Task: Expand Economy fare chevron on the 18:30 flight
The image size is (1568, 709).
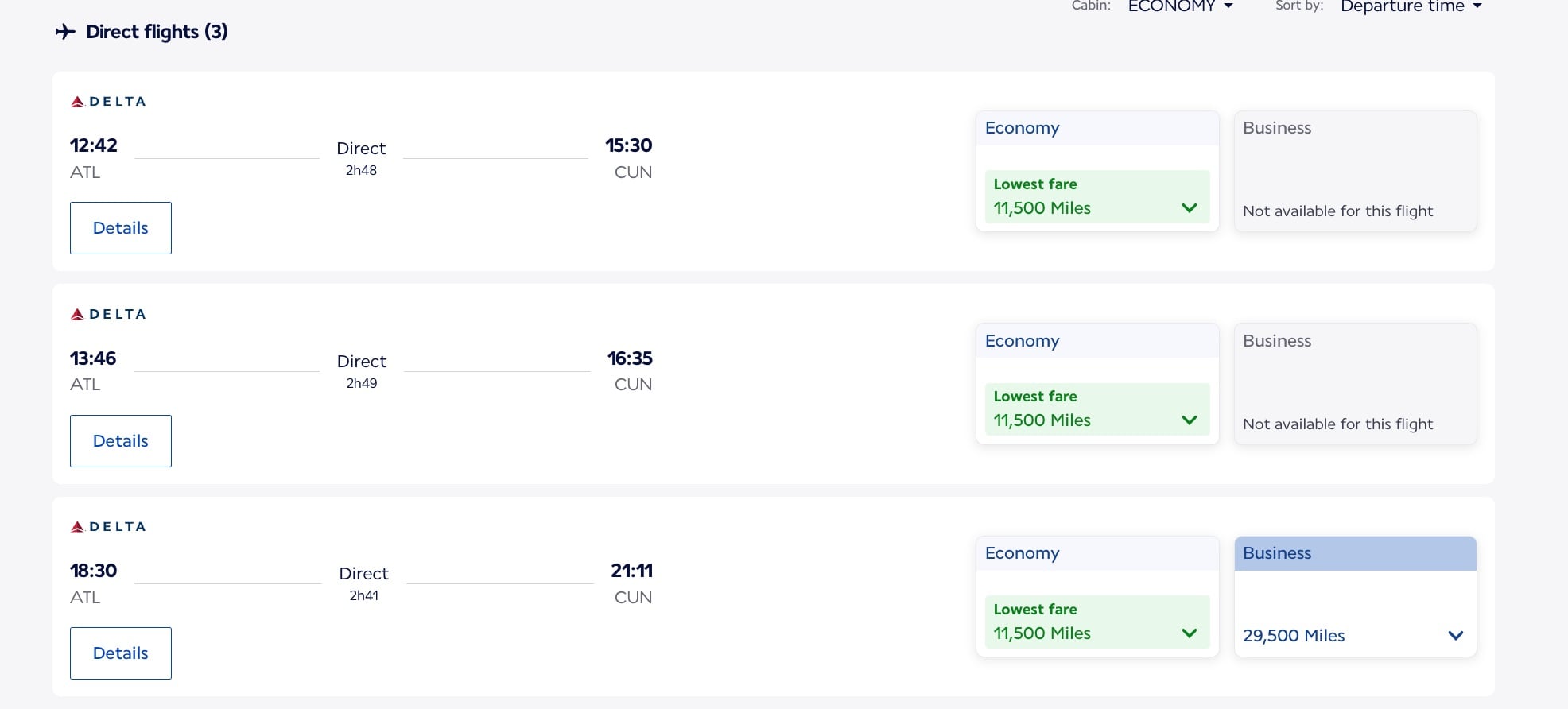Action: coord(1190,633)
